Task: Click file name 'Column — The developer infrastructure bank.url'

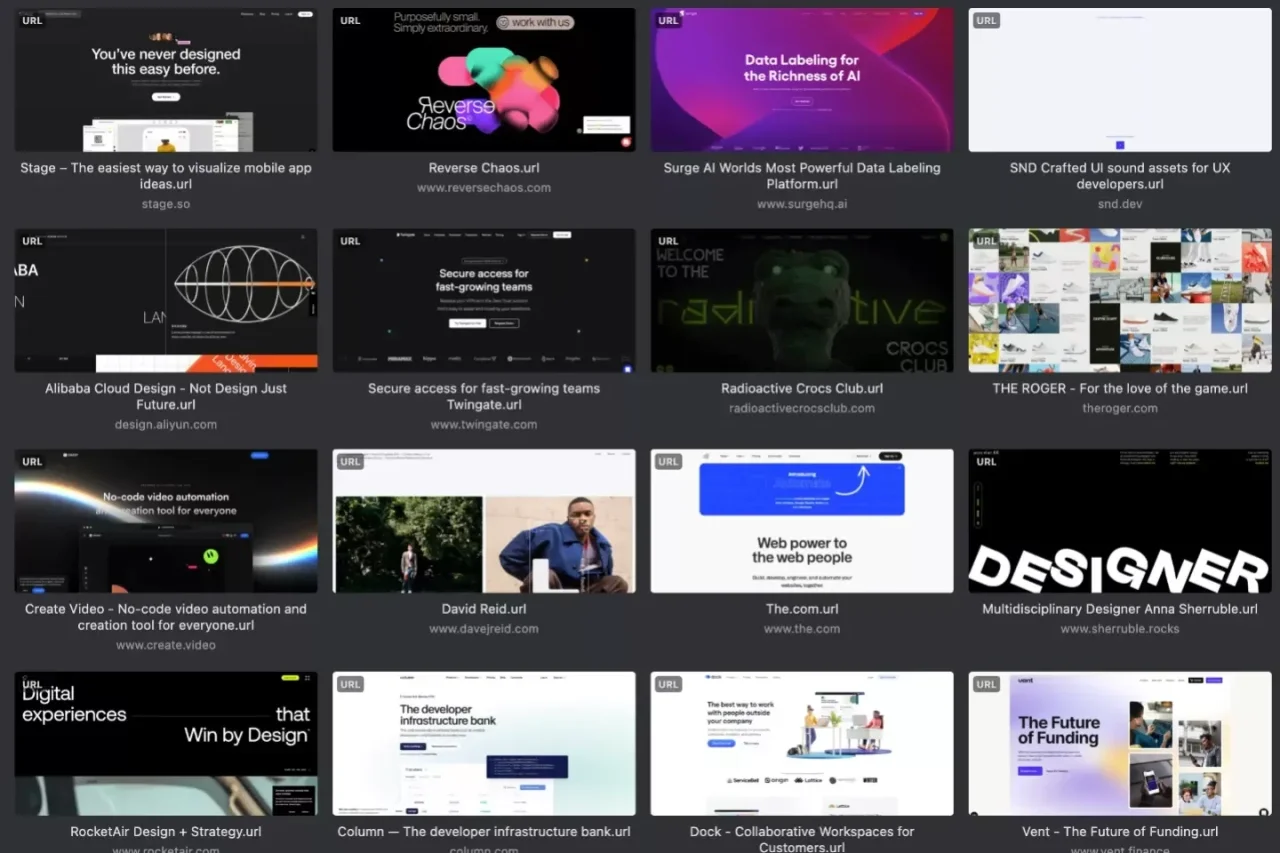Action: (x=484, y=832)
